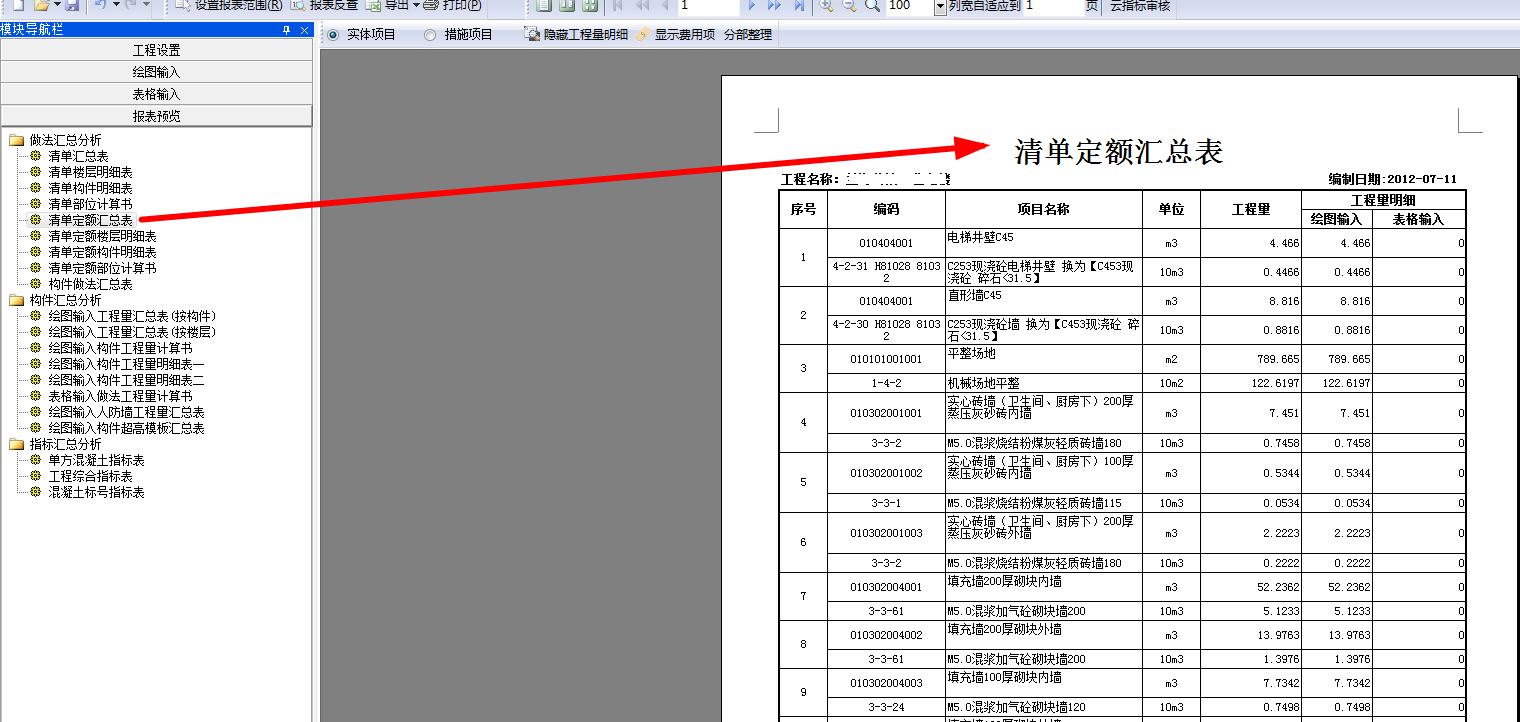Image resolution: width=1520 pixels, height=722 pixels.
Task: Select 绘图输入工程量汇总表(按楼层) report
Action: point(132,332)
